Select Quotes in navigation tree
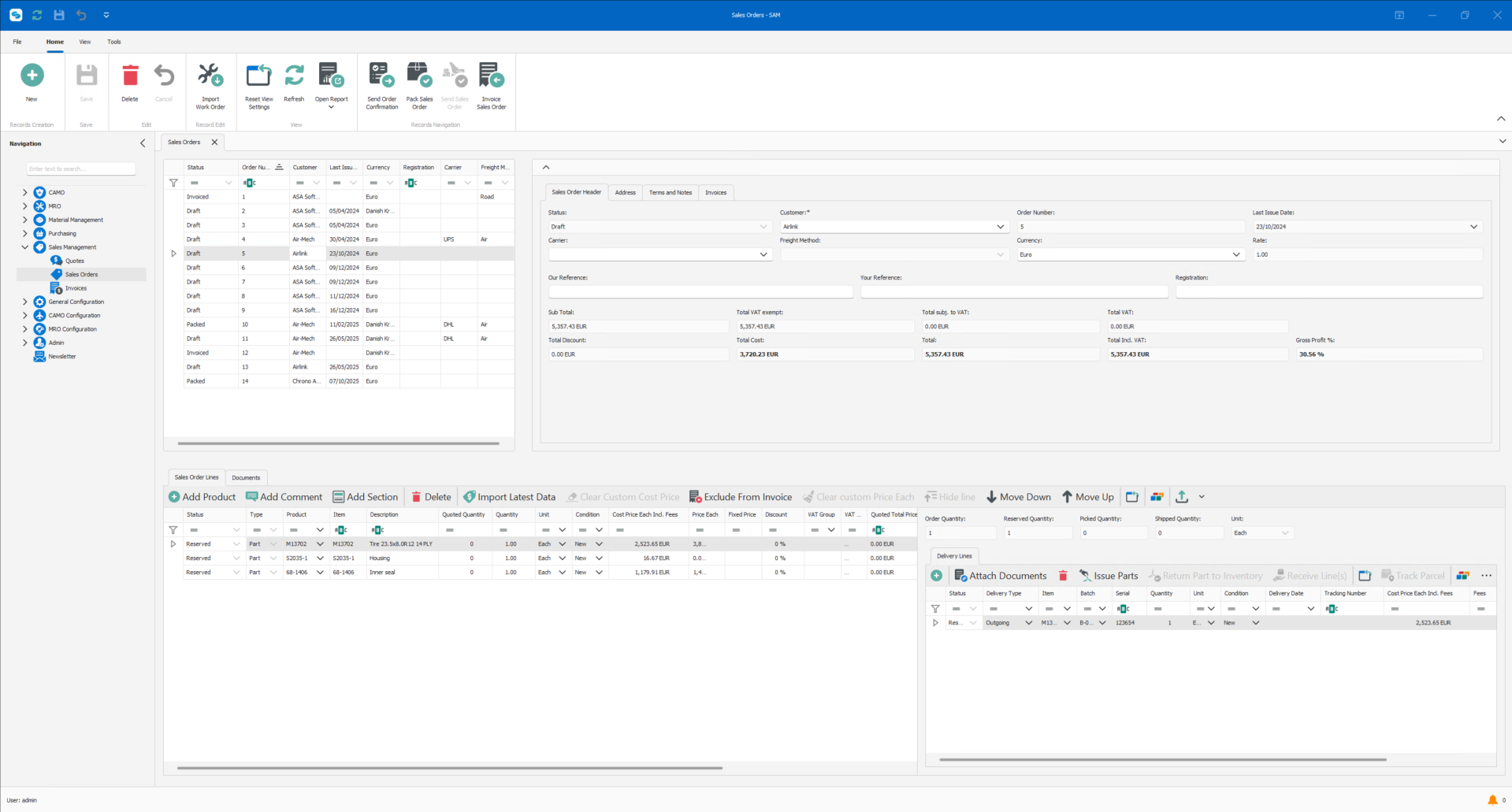The width and height of the screenshot is (1512, 812). (75, 261)
